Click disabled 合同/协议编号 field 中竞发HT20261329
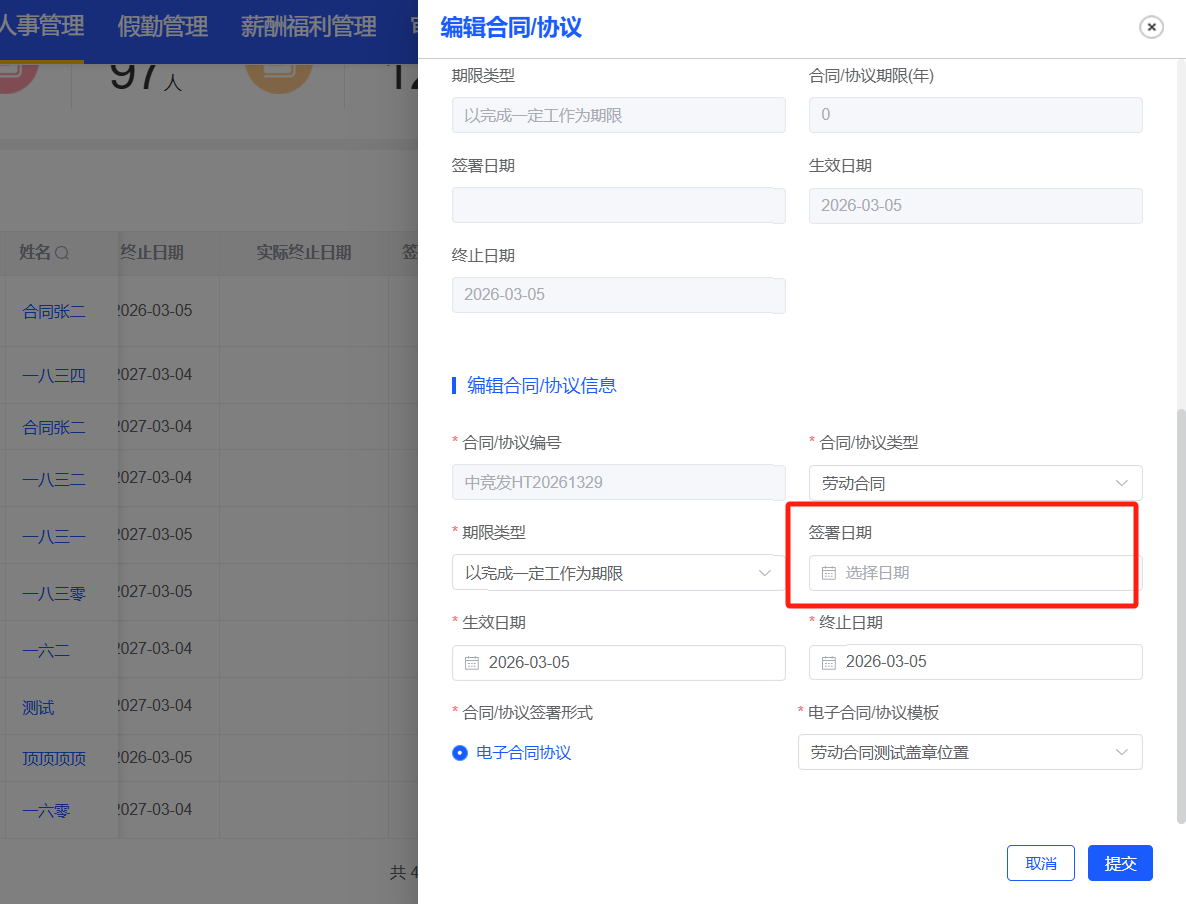Image resolution: width=1186 pixels, height=904 pixels. click(618, 483)
